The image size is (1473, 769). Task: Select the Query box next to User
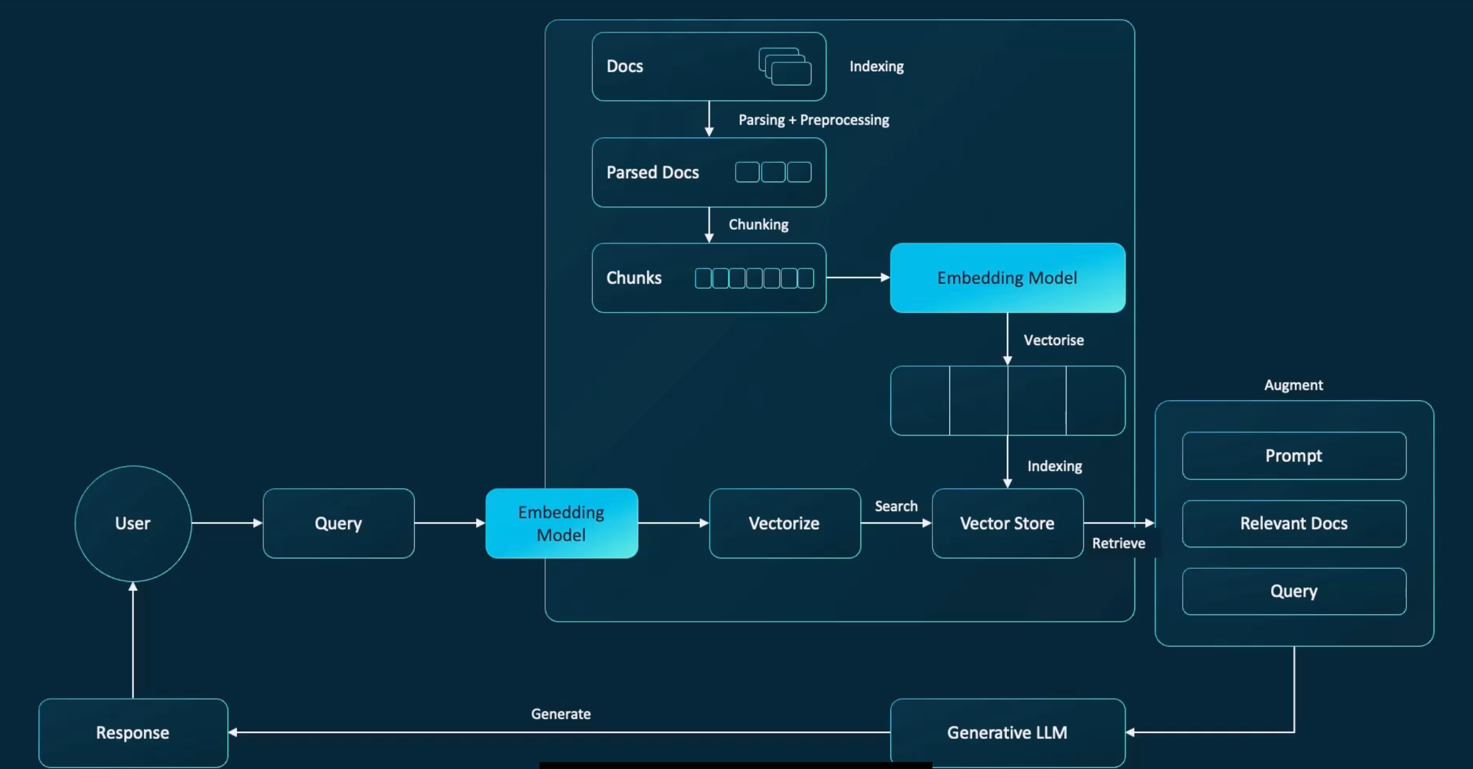(x=338, y=523)
